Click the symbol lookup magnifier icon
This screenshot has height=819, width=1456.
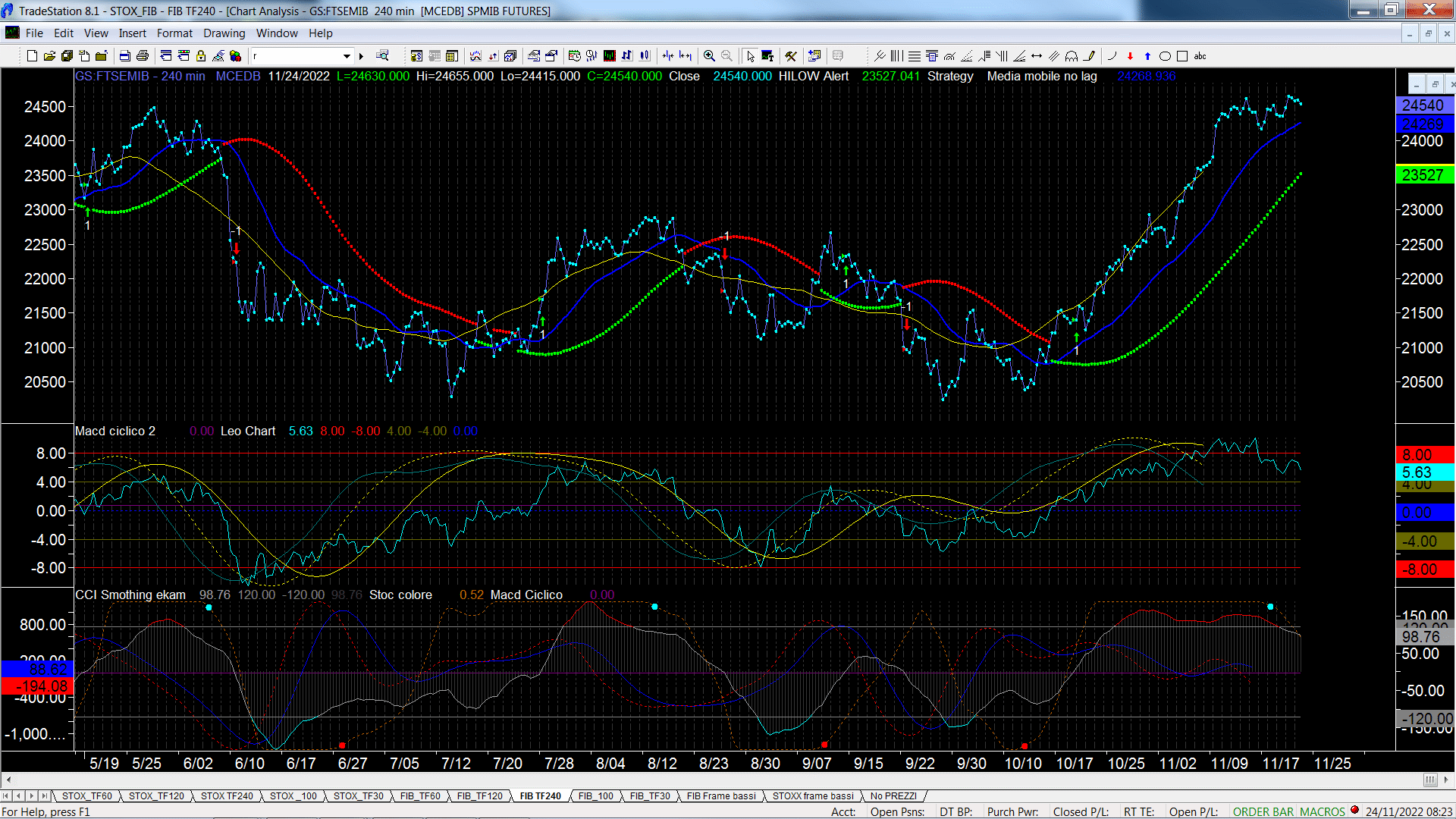pos(382,56)
